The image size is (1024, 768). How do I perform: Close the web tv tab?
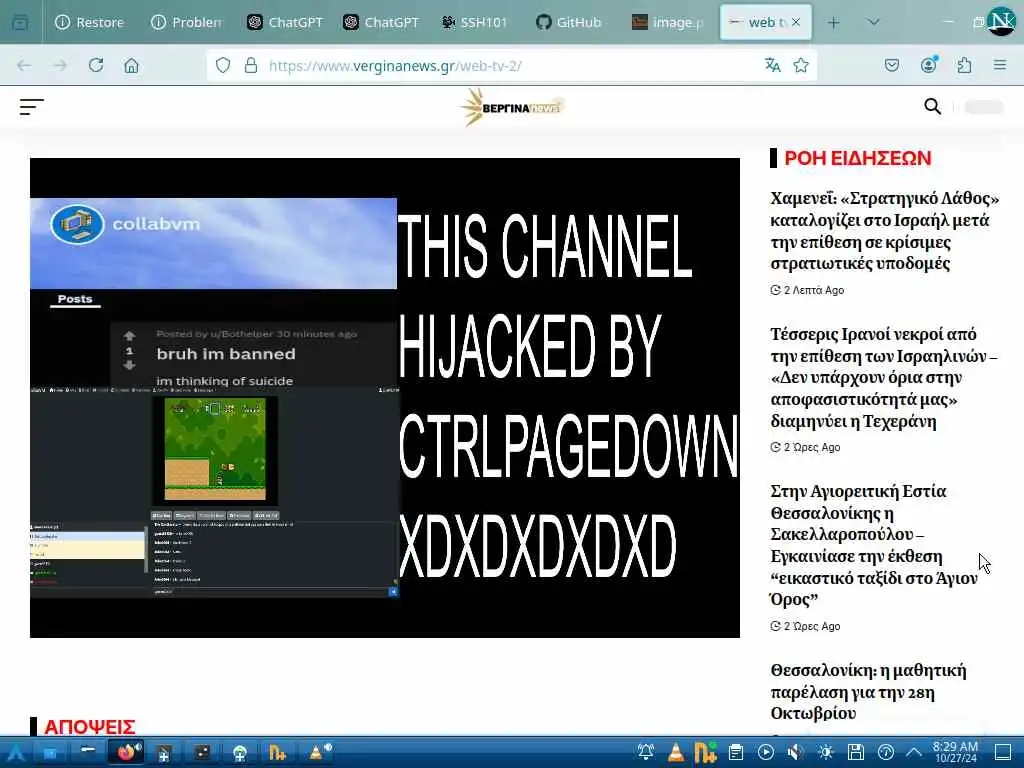coord(796,22)
